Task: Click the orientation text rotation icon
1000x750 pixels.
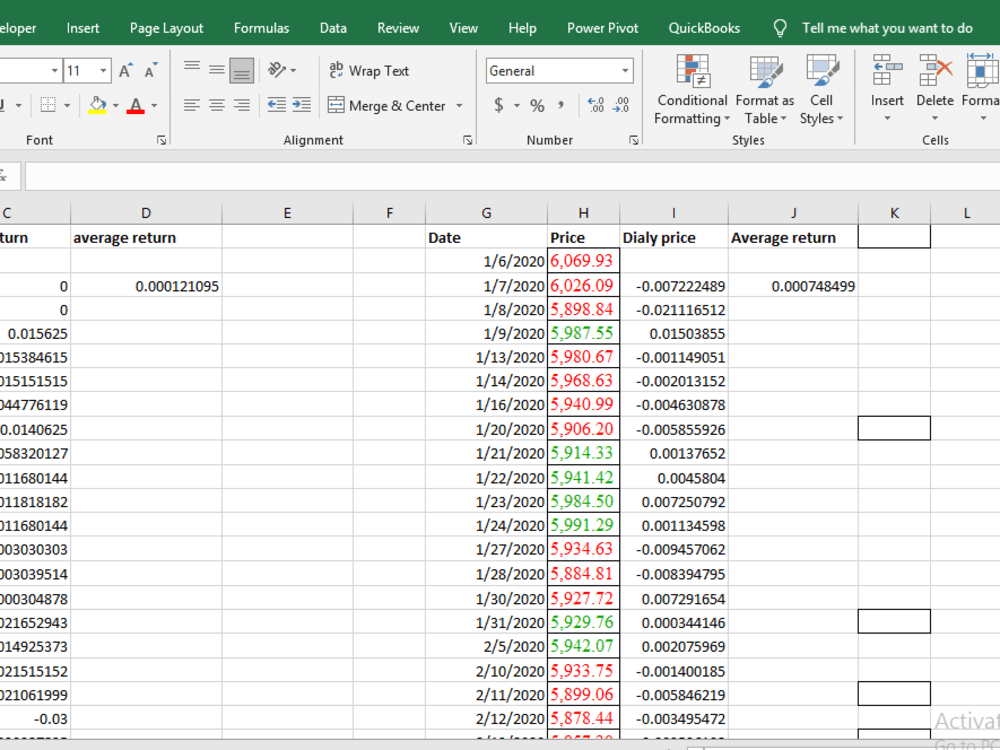Action: coord(277,70)
